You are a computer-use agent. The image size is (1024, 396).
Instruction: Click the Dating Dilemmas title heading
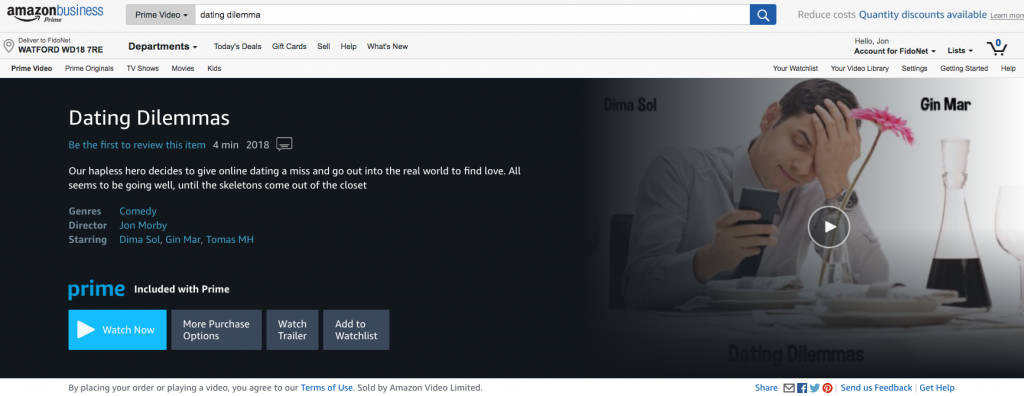click(149, 118)
